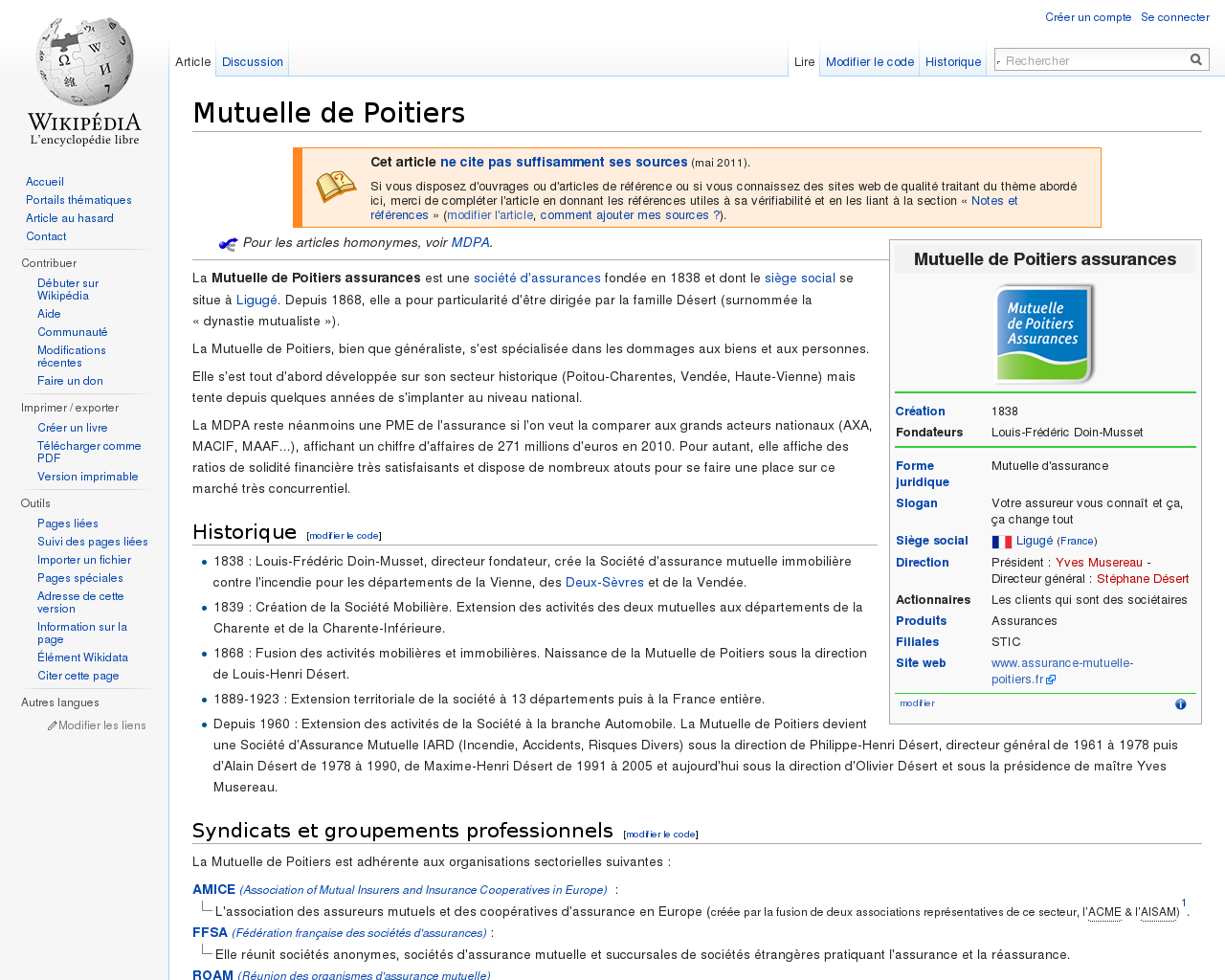
Task: Open the Modifier le code tab
Action: click(870, 62)
